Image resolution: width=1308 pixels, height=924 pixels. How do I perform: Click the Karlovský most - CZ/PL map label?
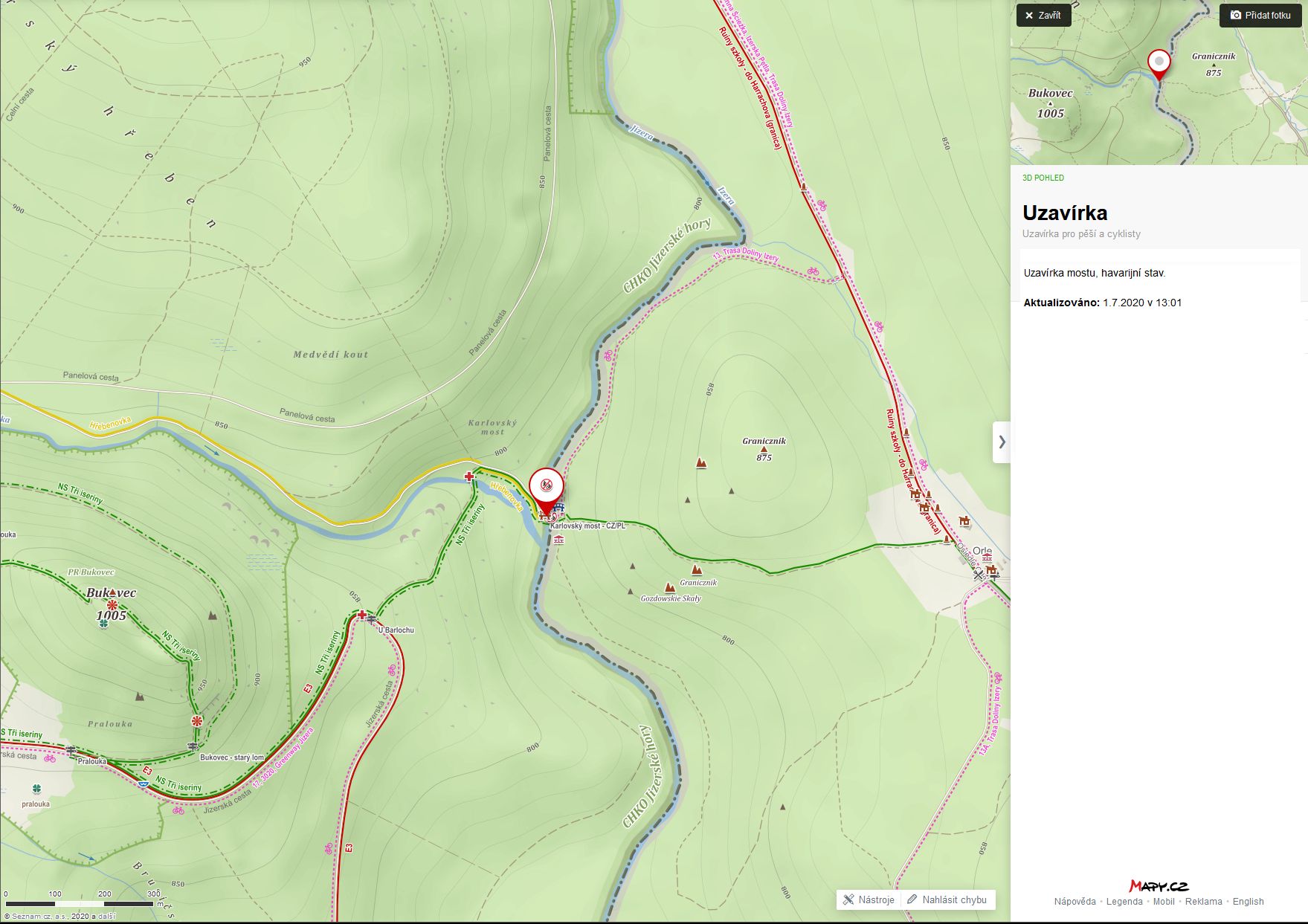pos(587,526)
